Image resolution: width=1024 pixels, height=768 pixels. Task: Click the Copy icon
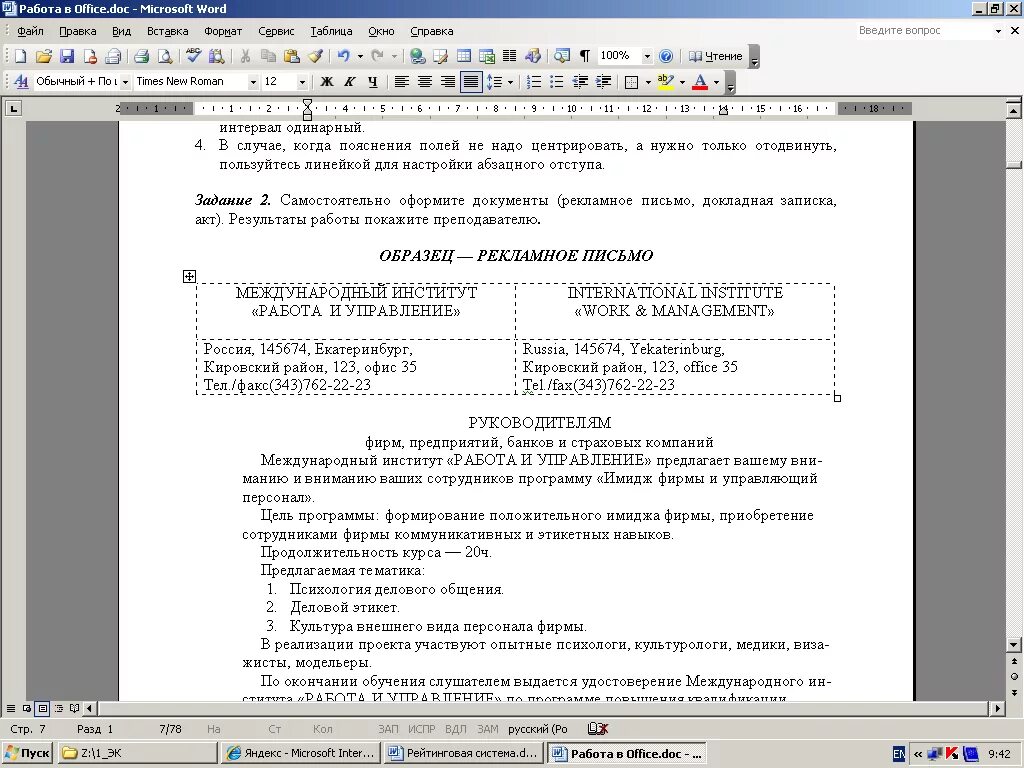click(268, 56)
